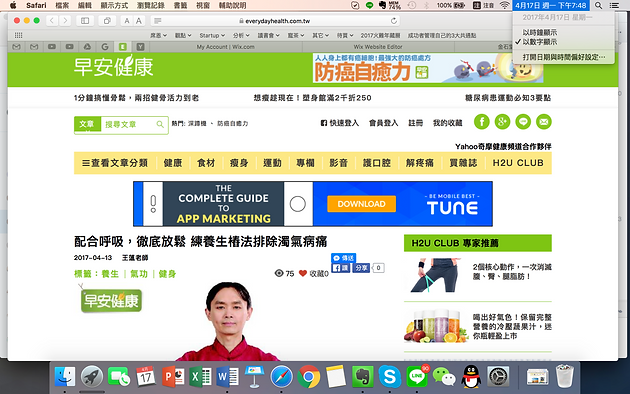Open the H2U CLUB navigation link
Viewport: 630px width, 394px height.
[x=518, y=163]
